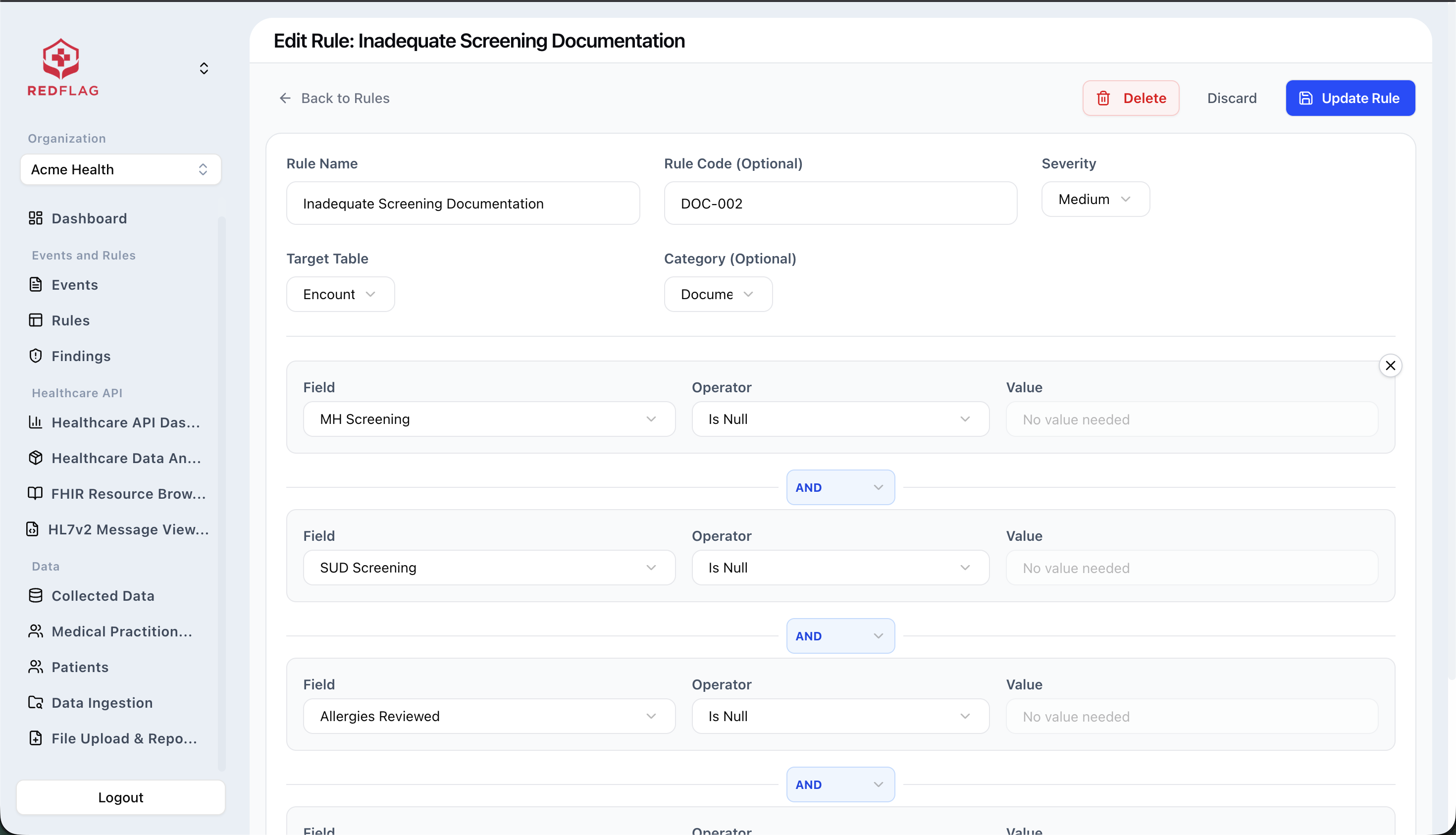Open the SUD Screening field dropdown
This screenshot has width=1456, height=835.
pos(489,568)
